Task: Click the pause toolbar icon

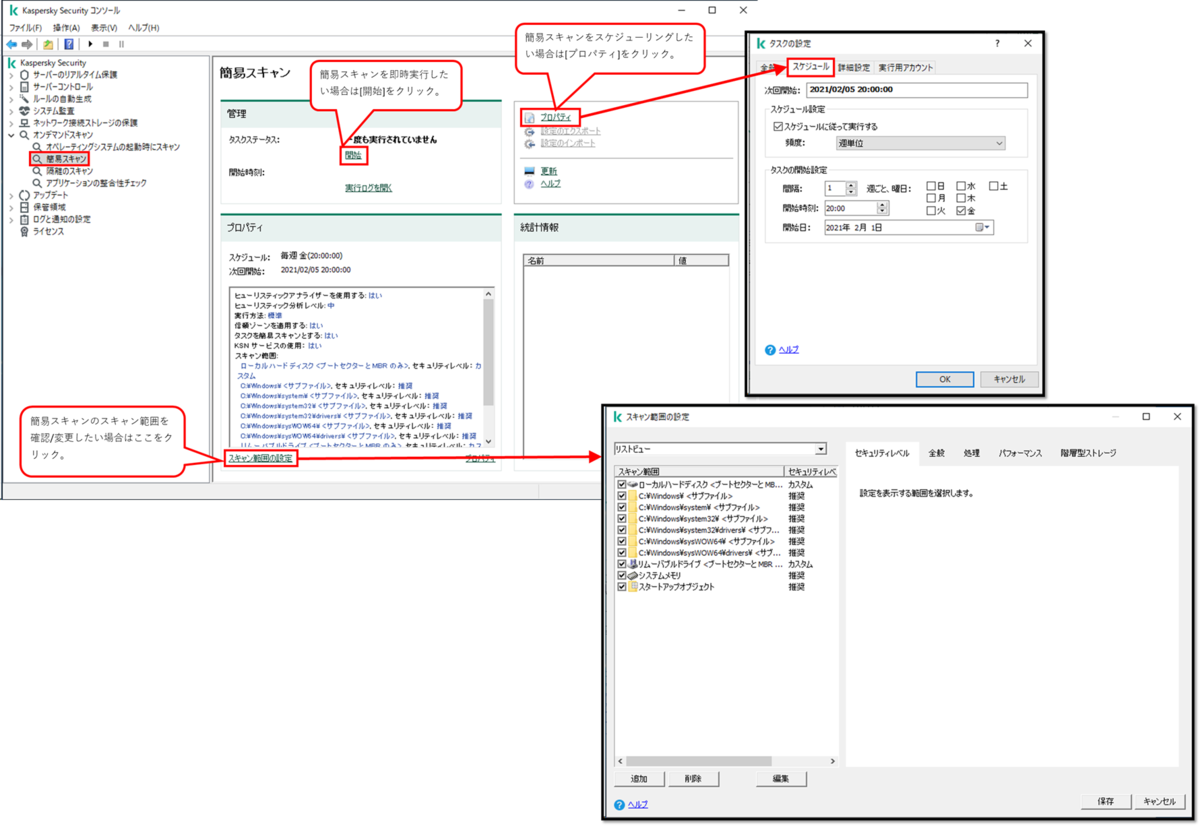Action: (x=121, y=44)
